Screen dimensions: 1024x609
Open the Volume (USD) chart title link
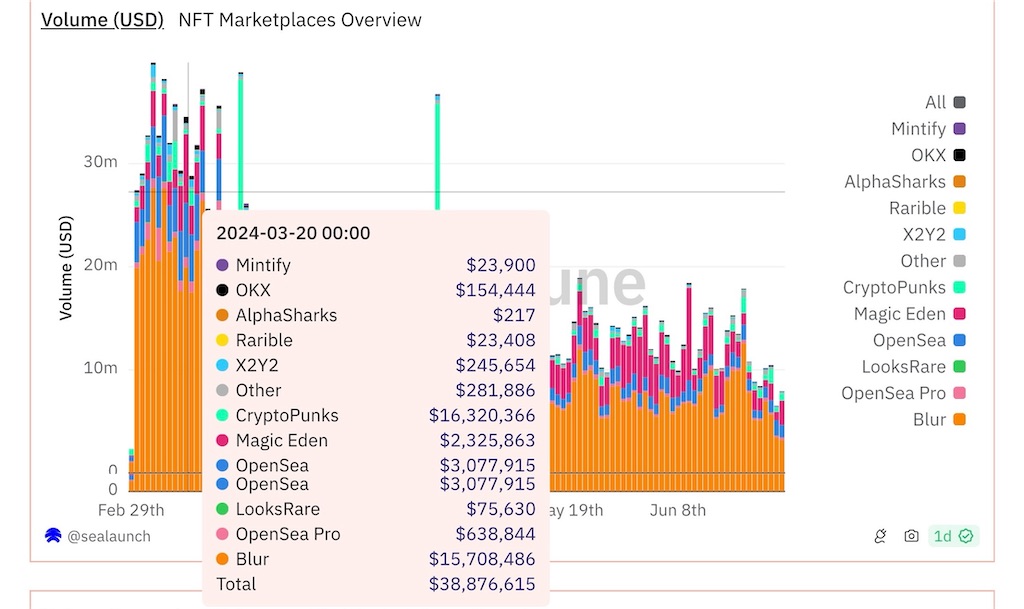click(102, 20)
